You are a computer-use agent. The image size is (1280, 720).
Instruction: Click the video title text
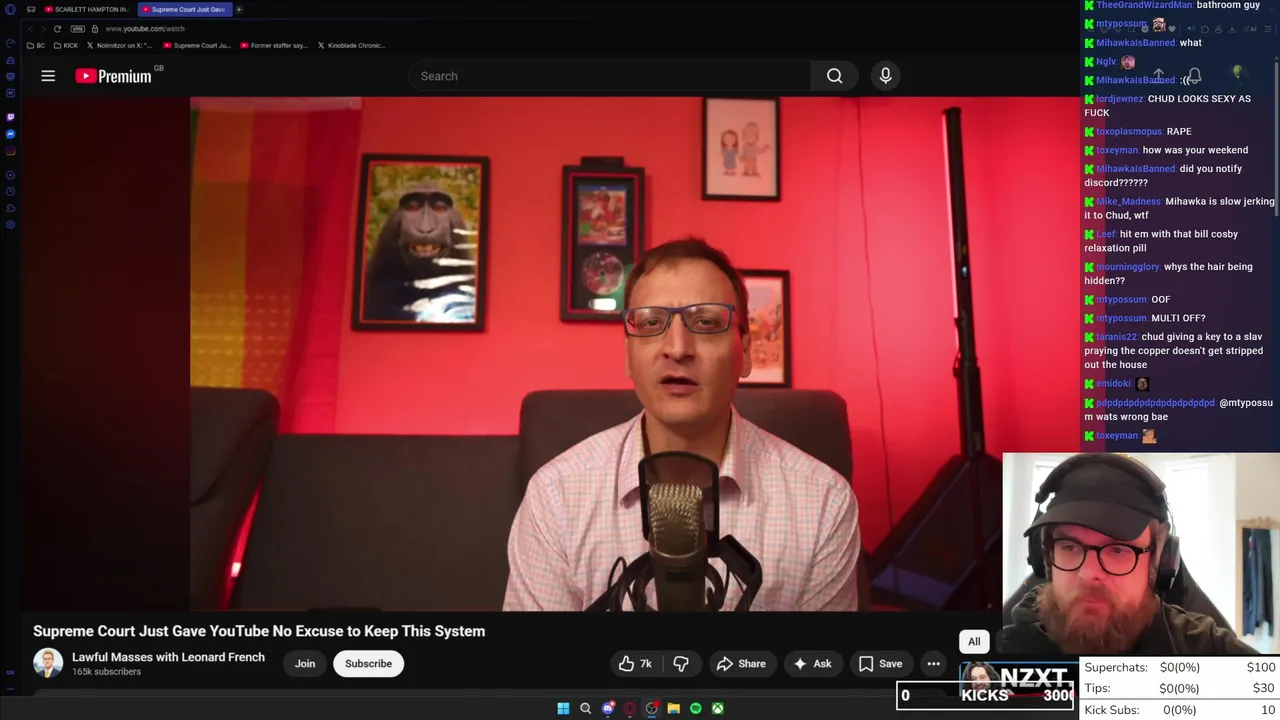(x=259, y=631)
